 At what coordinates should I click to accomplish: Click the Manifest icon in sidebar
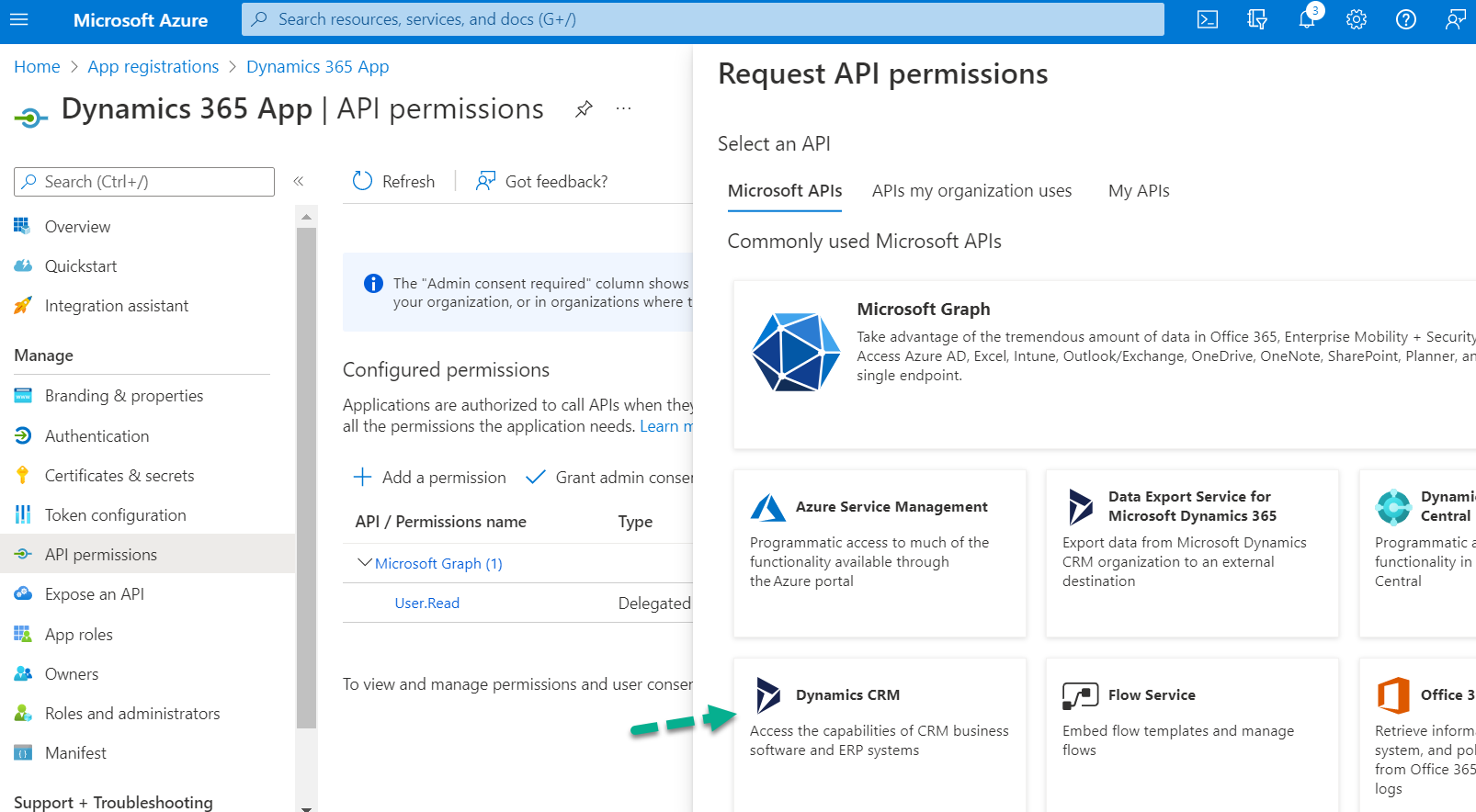click(23, 752)
